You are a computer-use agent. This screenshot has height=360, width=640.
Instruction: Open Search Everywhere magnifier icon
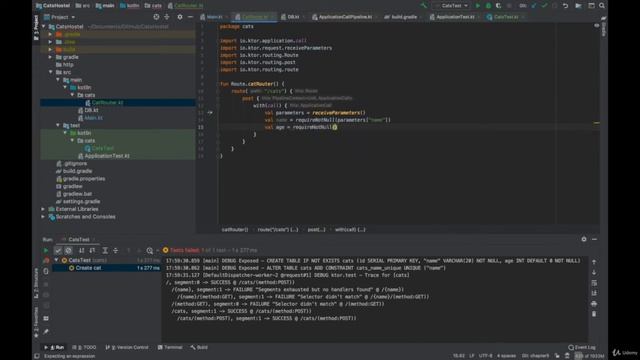coord(602,6)
